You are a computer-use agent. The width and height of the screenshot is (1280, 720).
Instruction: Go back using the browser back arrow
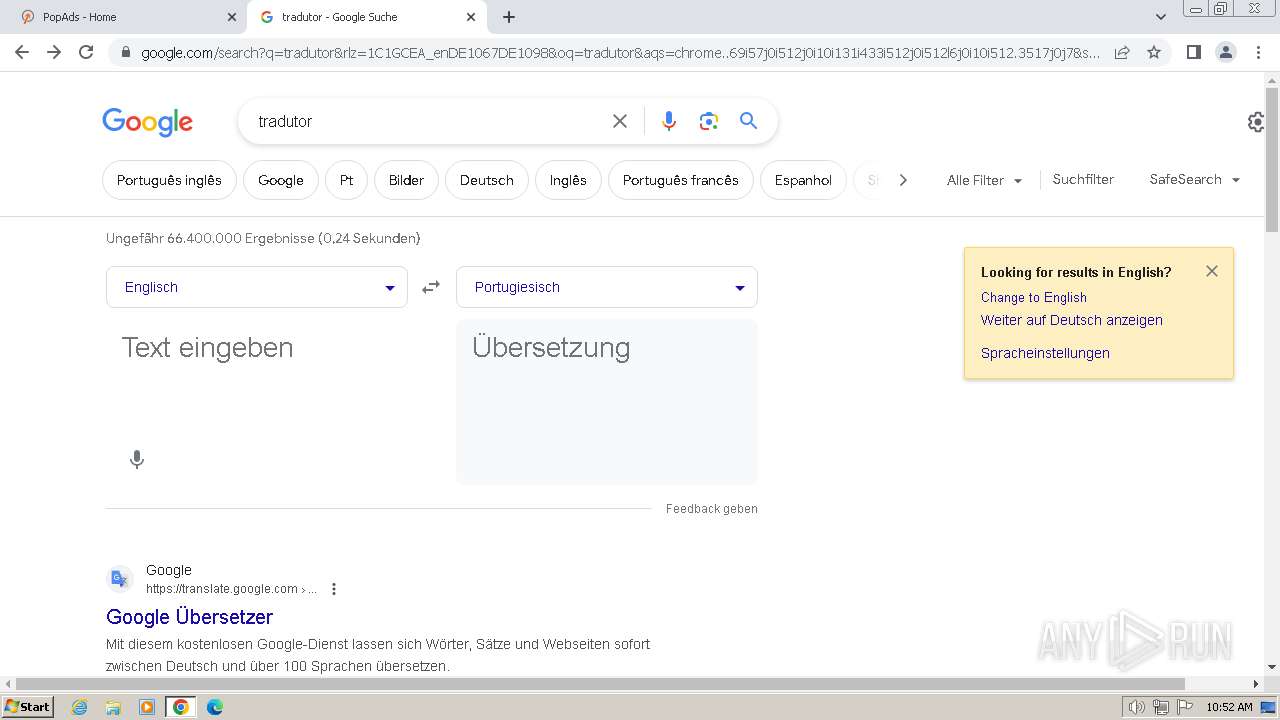tap(22, 52)
